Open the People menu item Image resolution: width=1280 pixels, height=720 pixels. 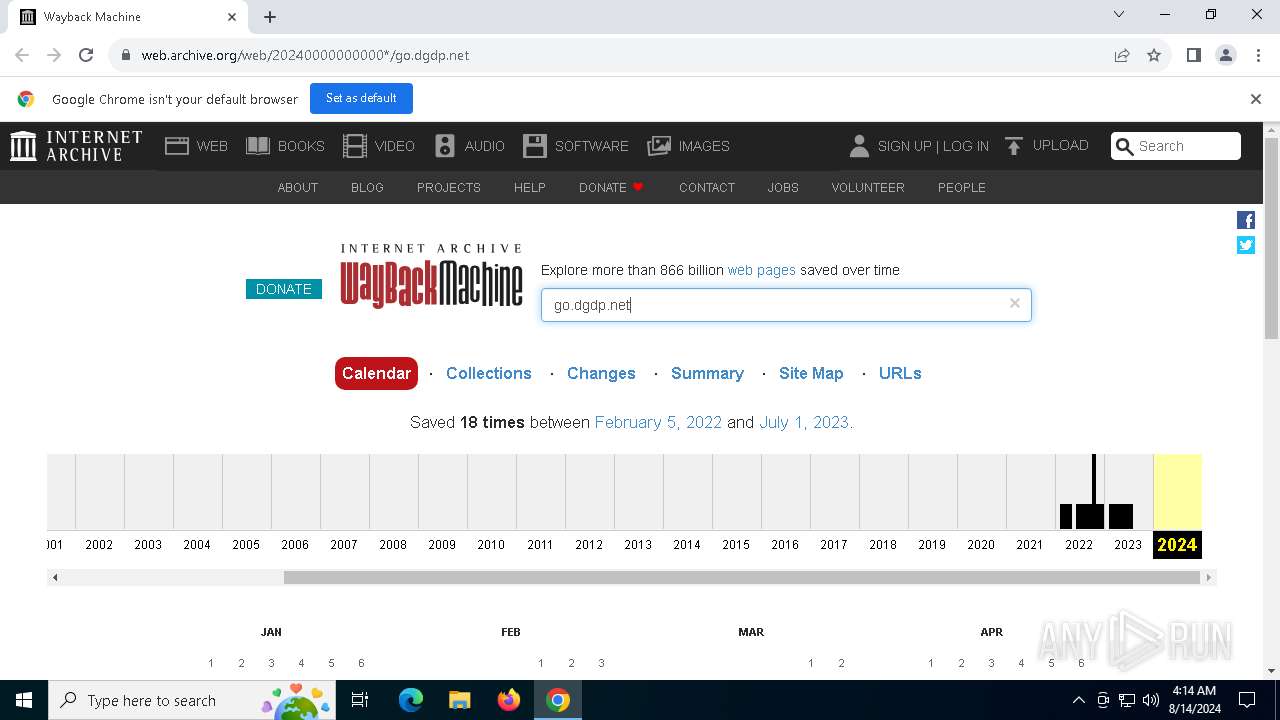pos(962,187)
